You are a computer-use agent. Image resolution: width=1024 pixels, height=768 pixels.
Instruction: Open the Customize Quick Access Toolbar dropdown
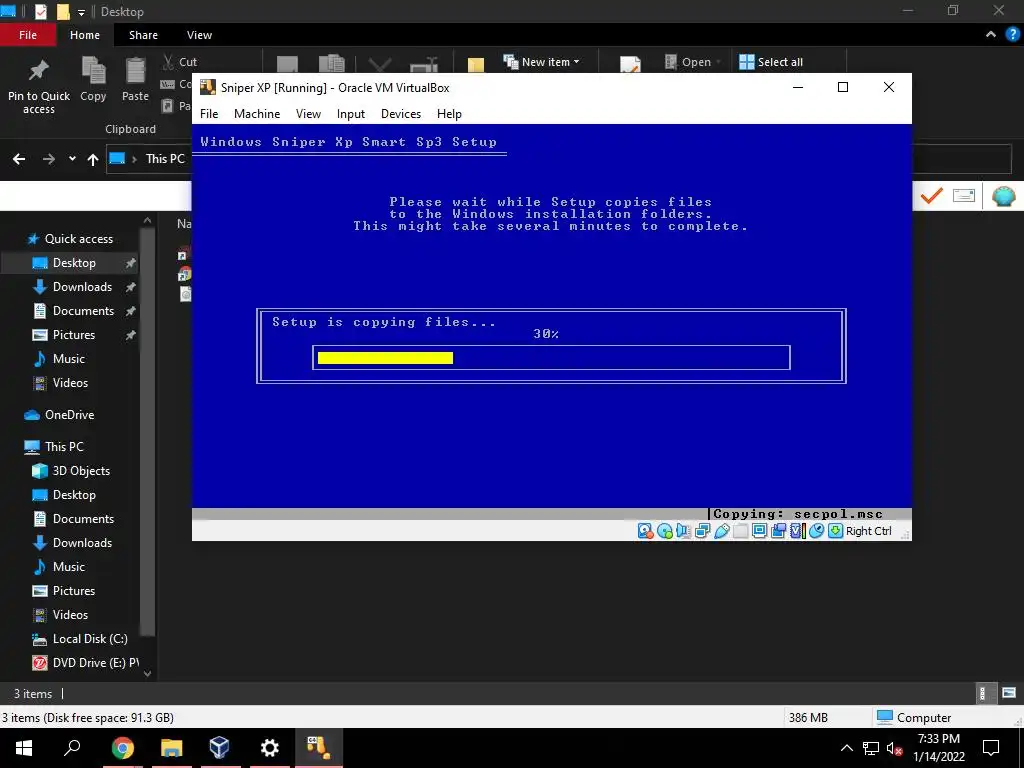pos(81,12)
